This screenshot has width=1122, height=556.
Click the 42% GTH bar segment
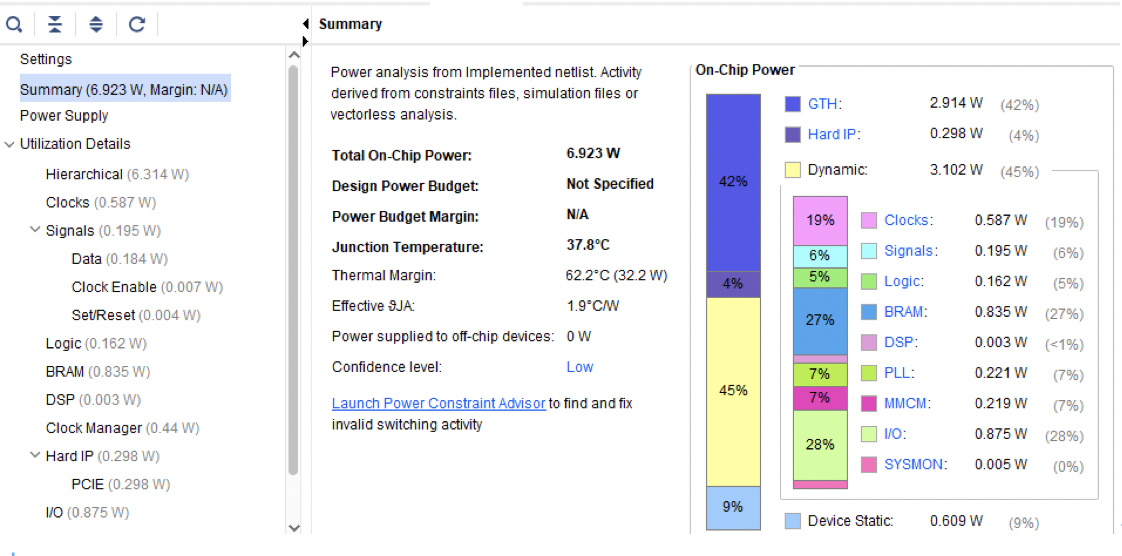[x=733, y=182]
